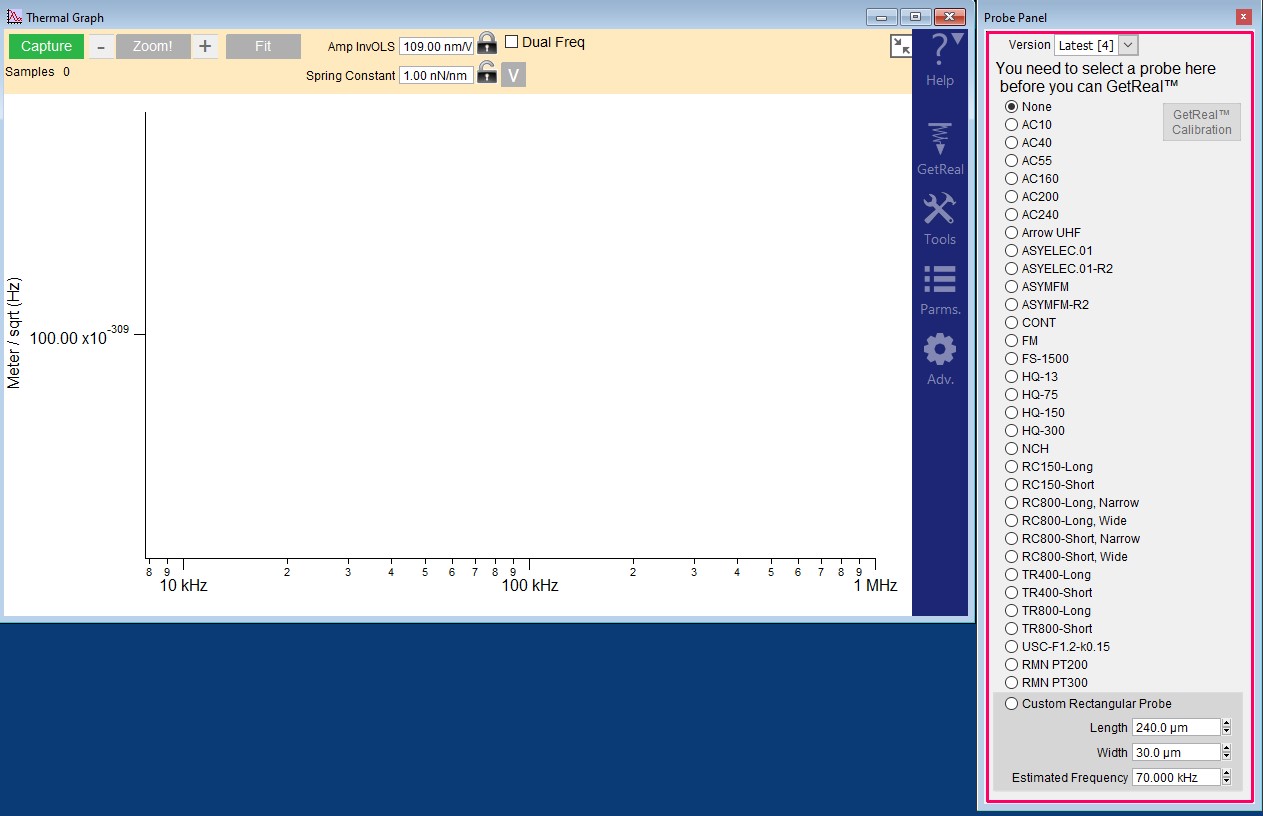Toggle the Amp InvOLS lock icon

pos(486,43)
